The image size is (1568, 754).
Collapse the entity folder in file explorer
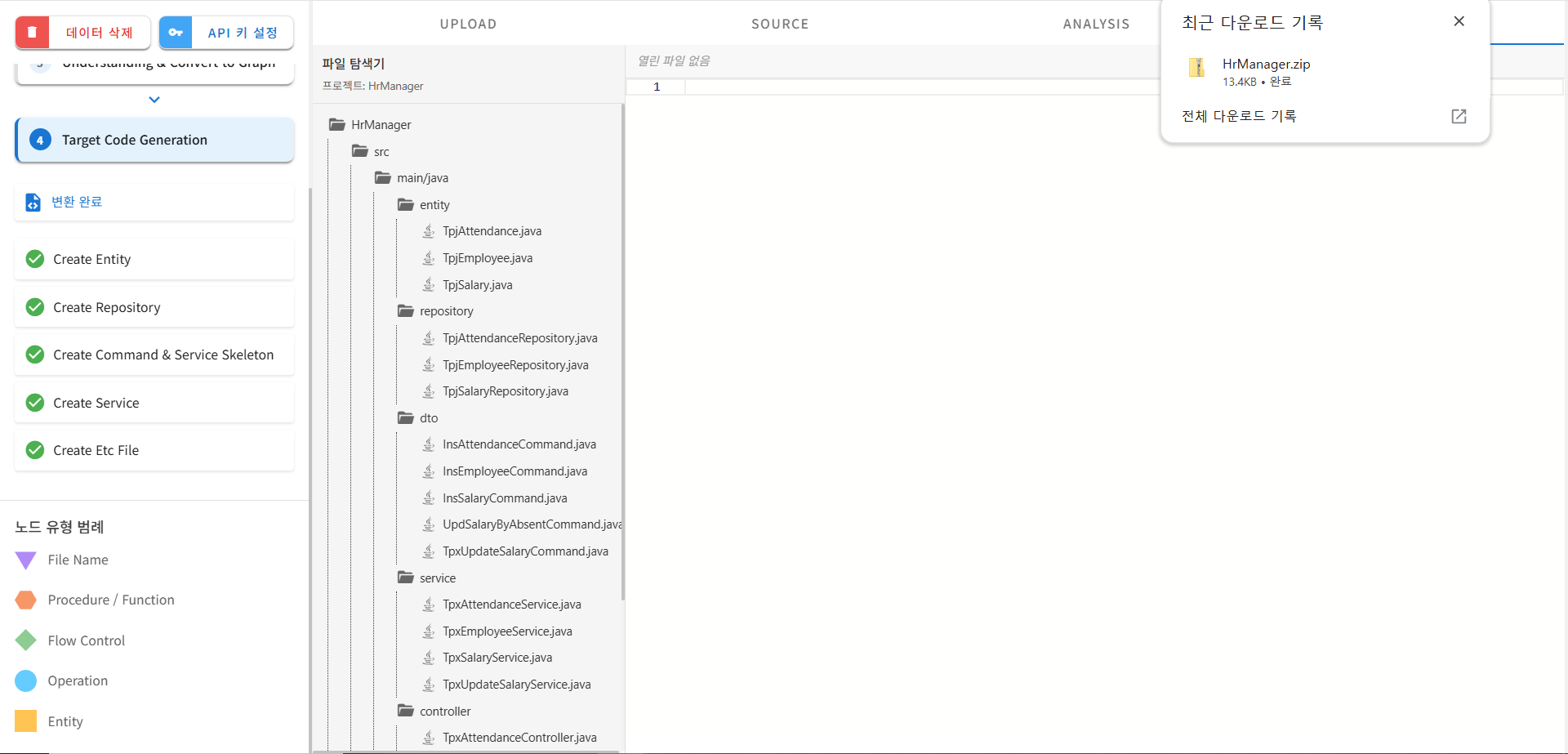click(x=406, y=205)
